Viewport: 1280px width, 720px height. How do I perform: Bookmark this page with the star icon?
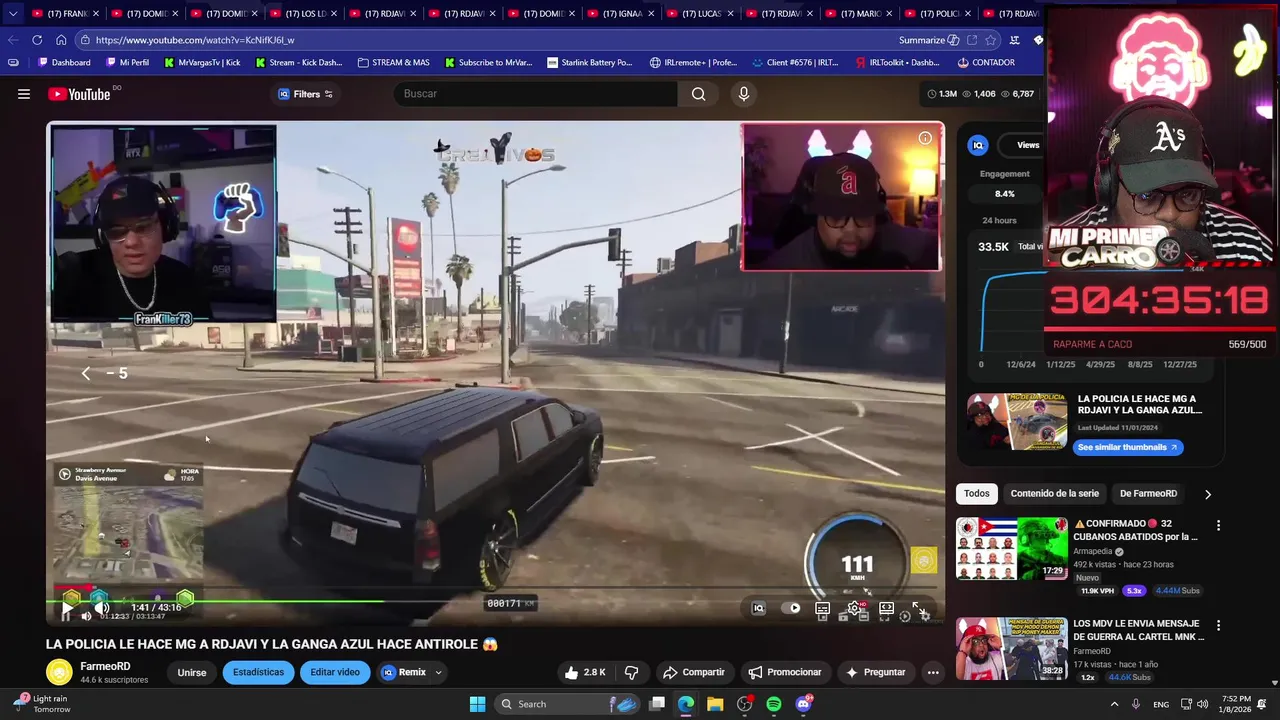point(990,40)
